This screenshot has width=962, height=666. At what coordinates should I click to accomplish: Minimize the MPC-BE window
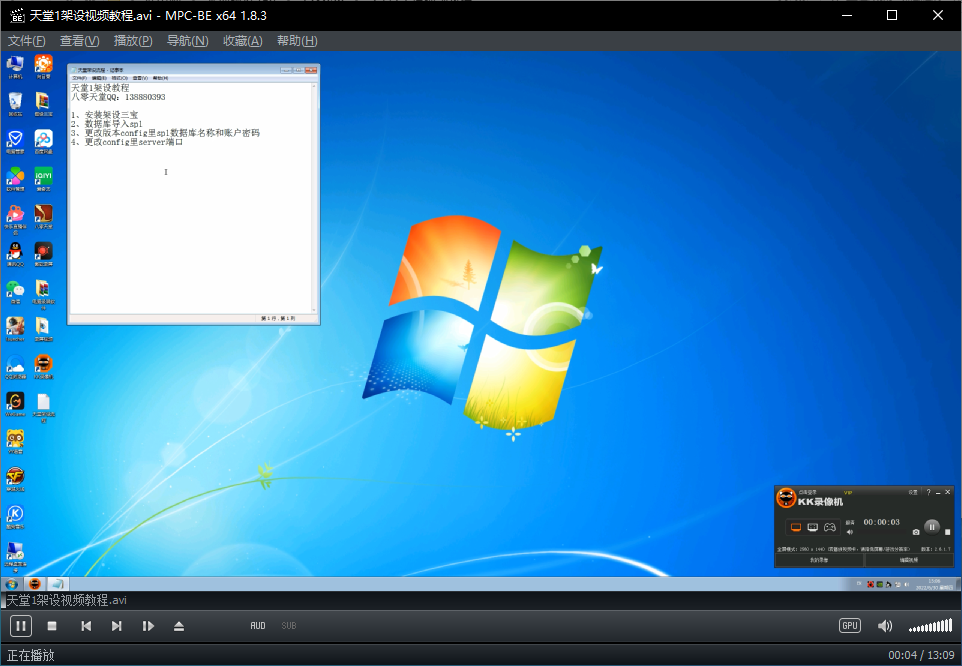pyautogui.click(x=847, y=15)
